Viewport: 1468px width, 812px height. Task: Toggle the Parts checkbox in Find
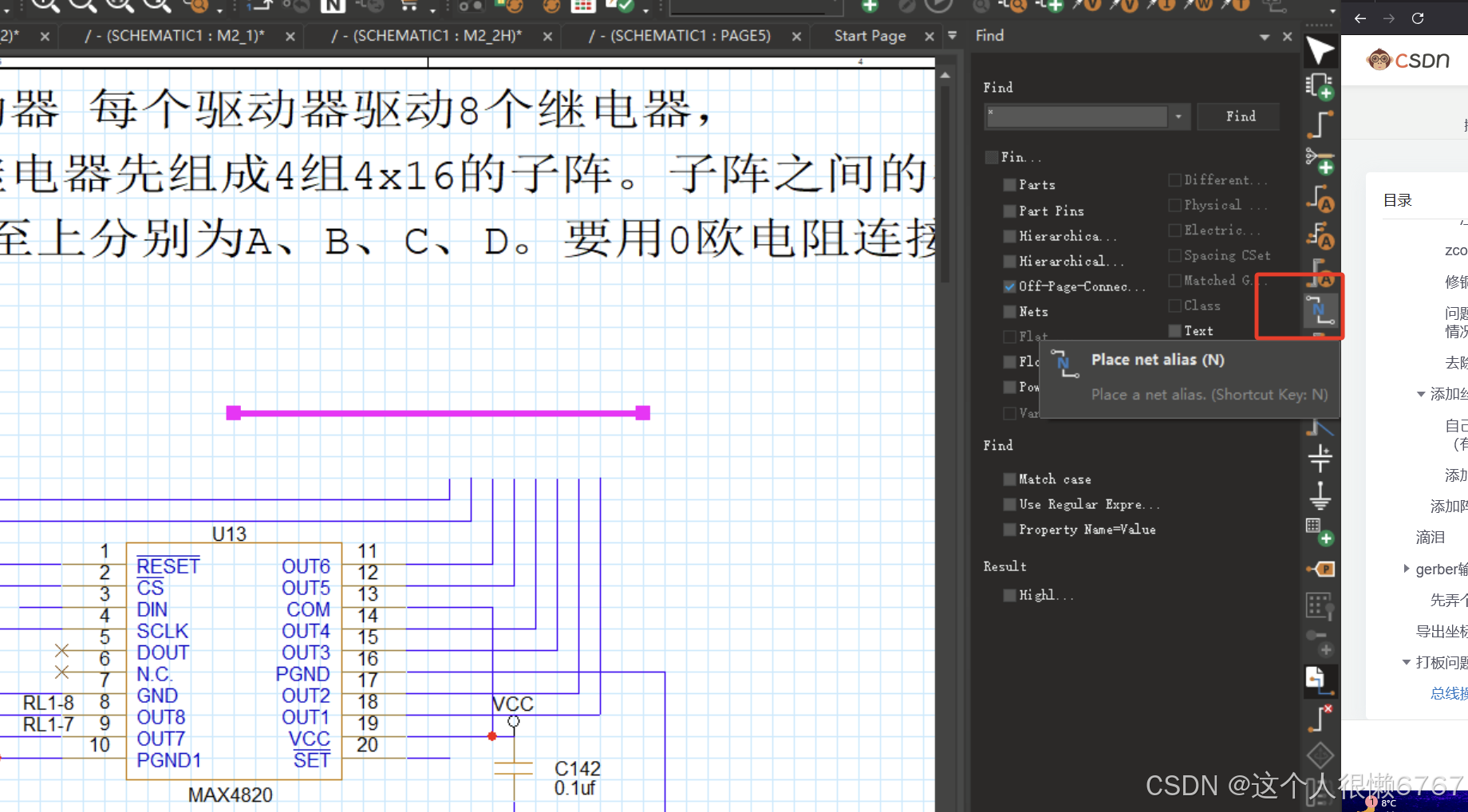coord(1009,185)
